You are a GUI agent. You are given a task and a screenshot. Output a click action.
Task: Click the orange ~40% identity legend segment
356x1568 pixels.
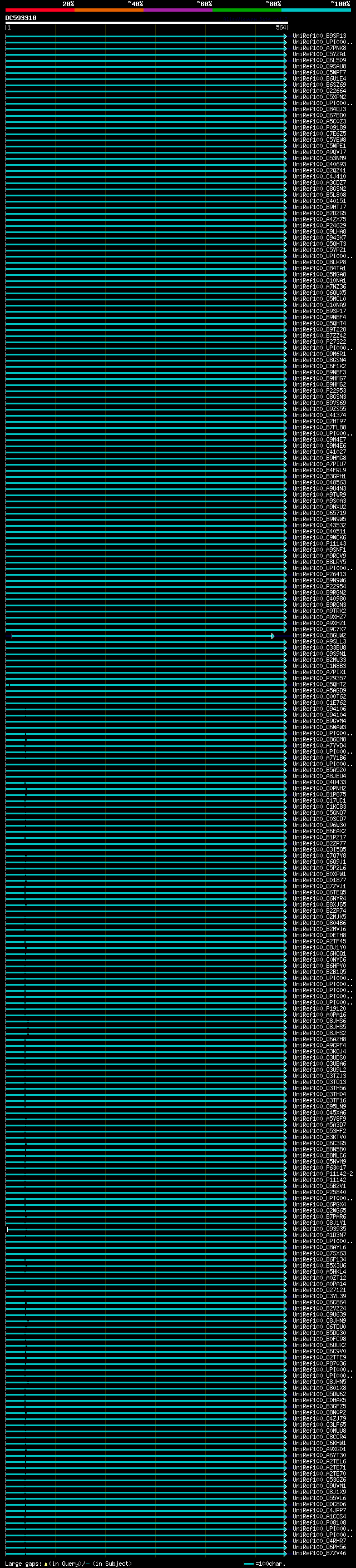pyautogui.click(x=109, y=10)
